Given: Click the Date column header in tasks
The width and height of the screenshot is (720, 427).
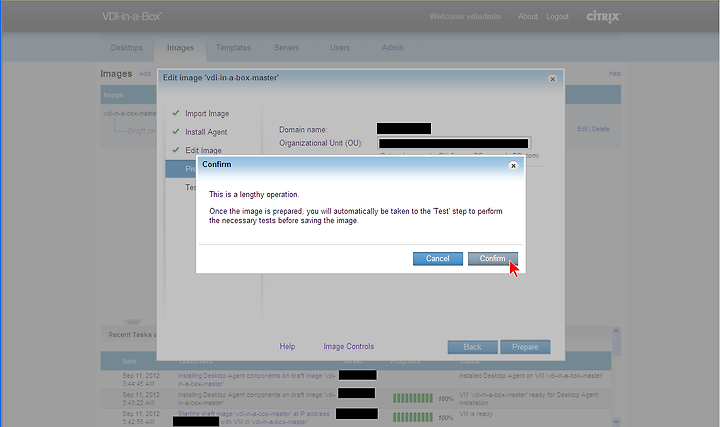Looking at the screenshot, I should pos(129,361).
